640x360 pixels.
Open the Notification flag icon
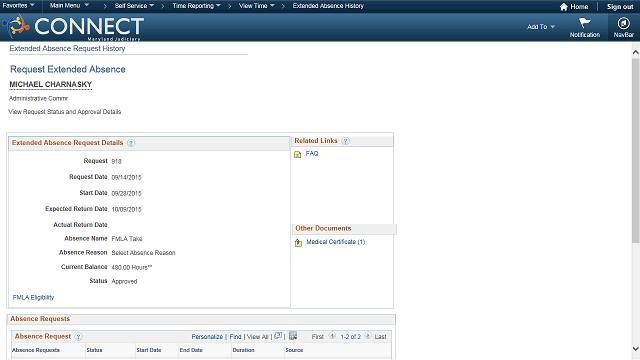(584, 23)
